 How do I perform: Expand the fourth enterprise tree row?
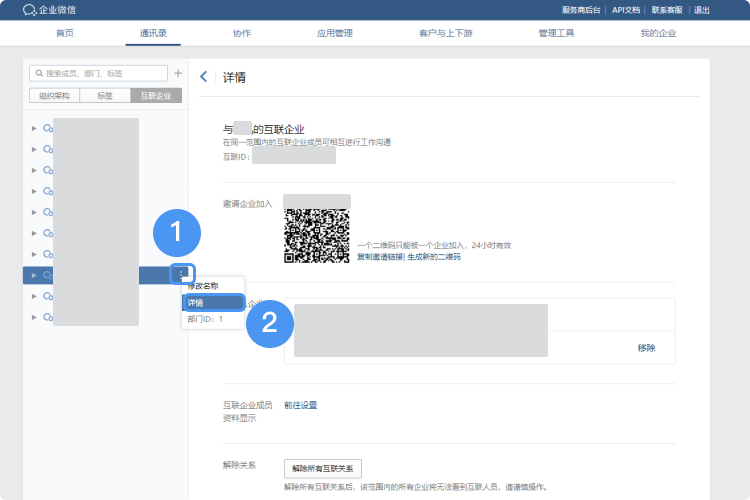(34, 191)
